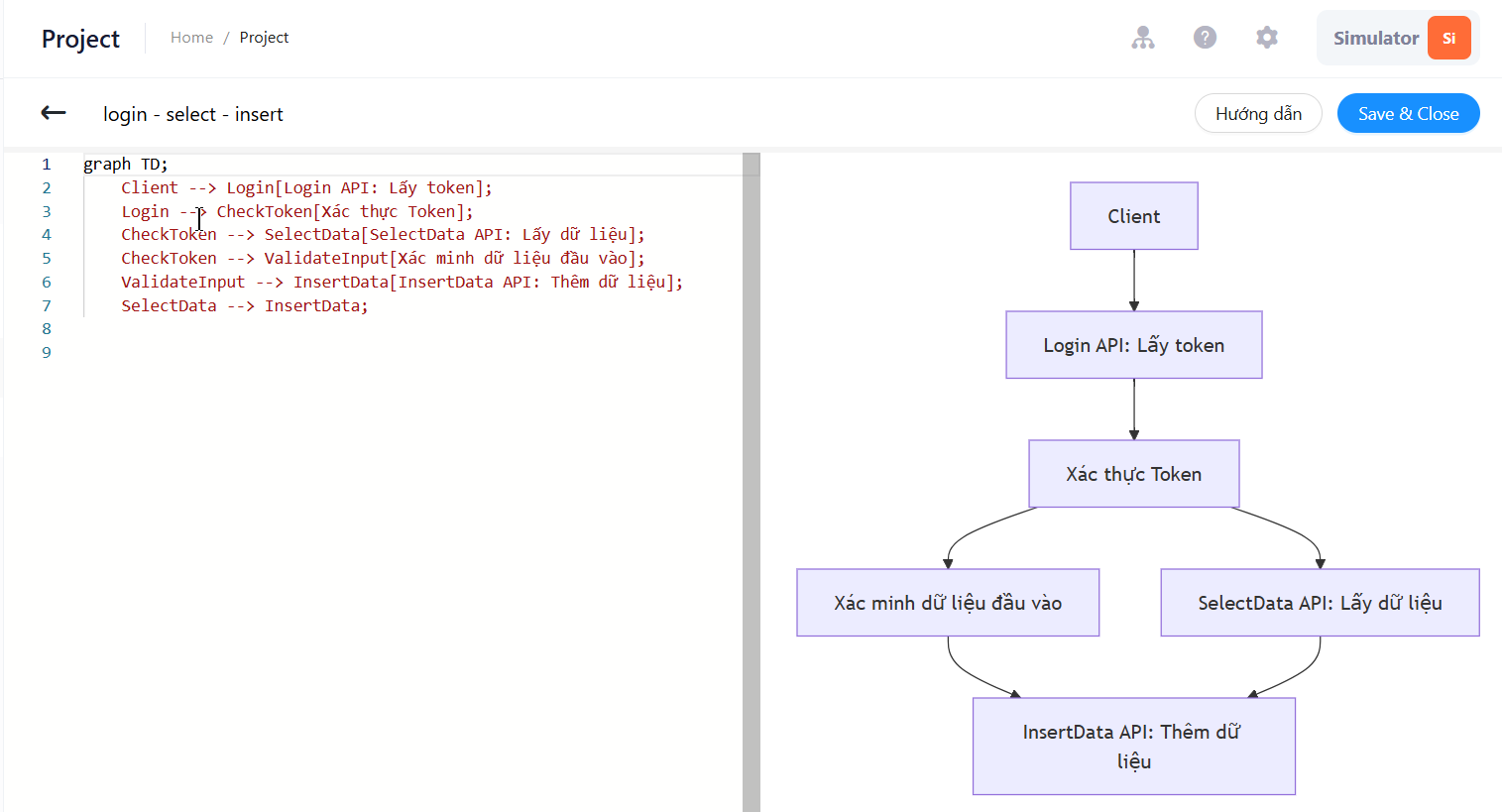Select the Xác thực Token node
1502x812 pixels.
[x=1134, y=474]
